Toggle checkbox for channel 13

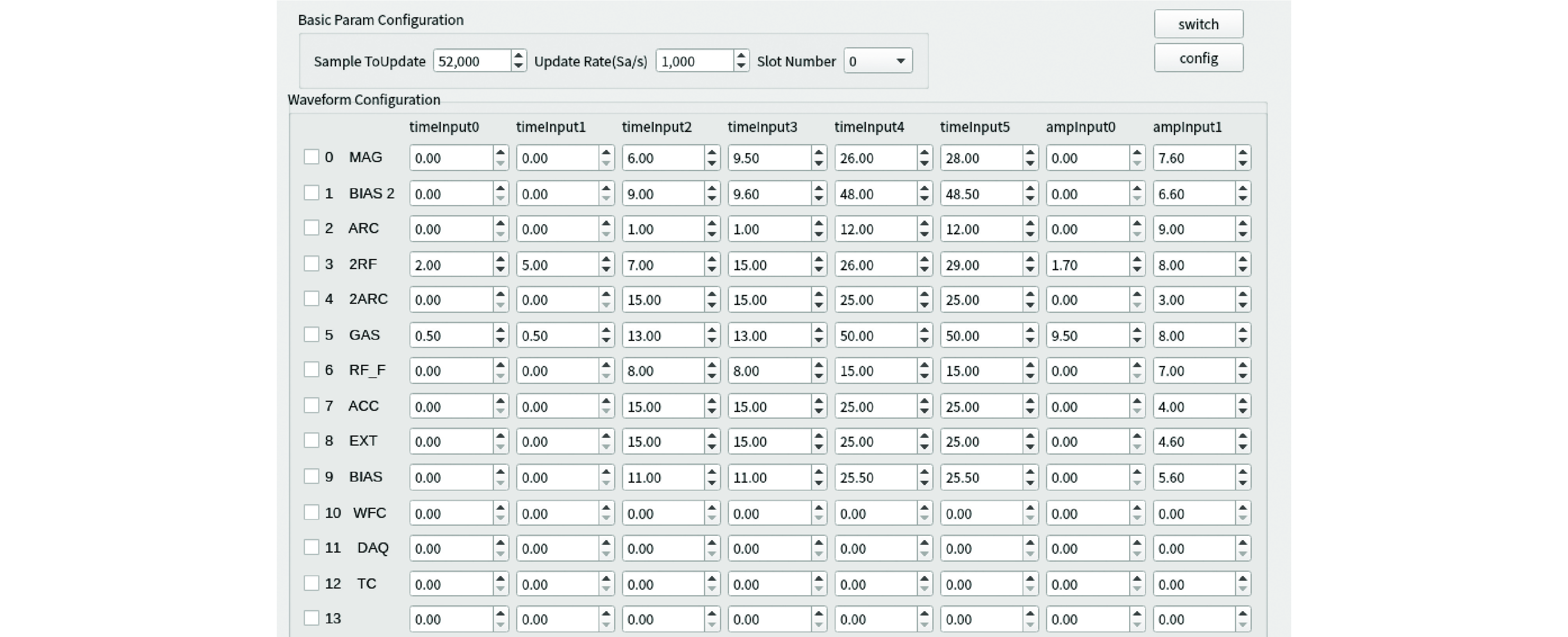311,618
